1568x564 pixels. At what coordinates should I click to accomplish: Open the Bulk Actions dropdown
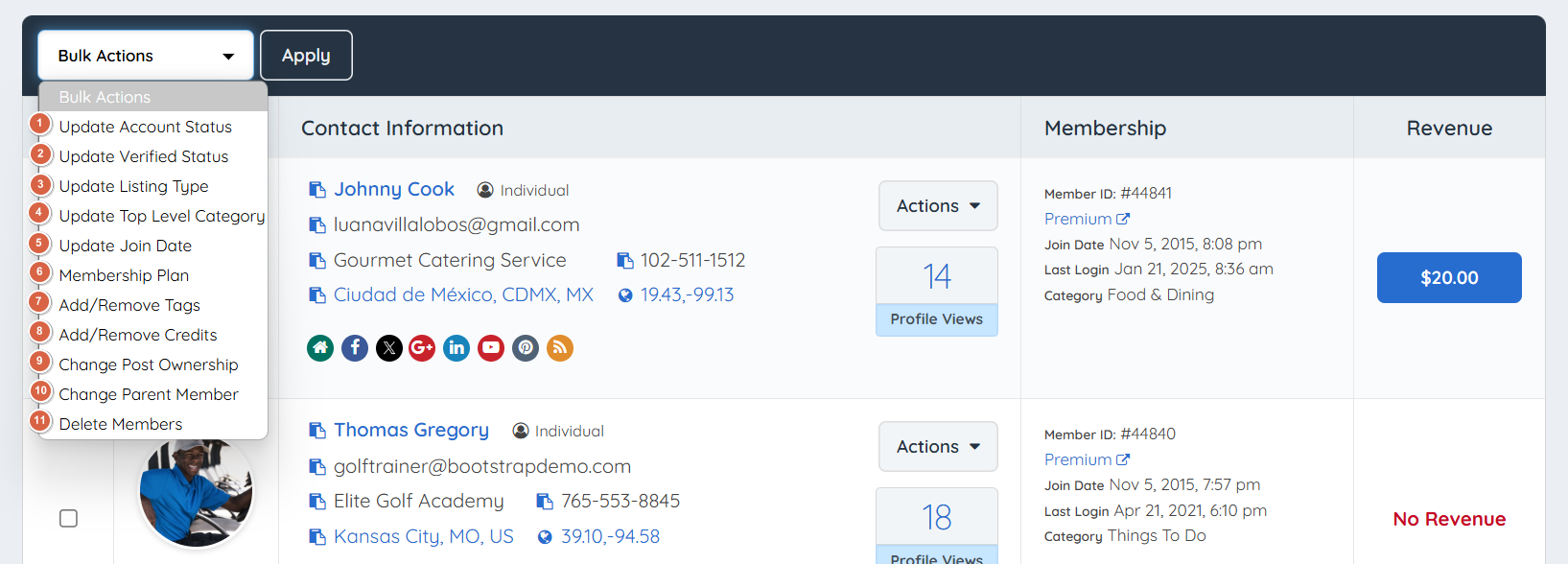pyautogui.click(x=146, y=56)
